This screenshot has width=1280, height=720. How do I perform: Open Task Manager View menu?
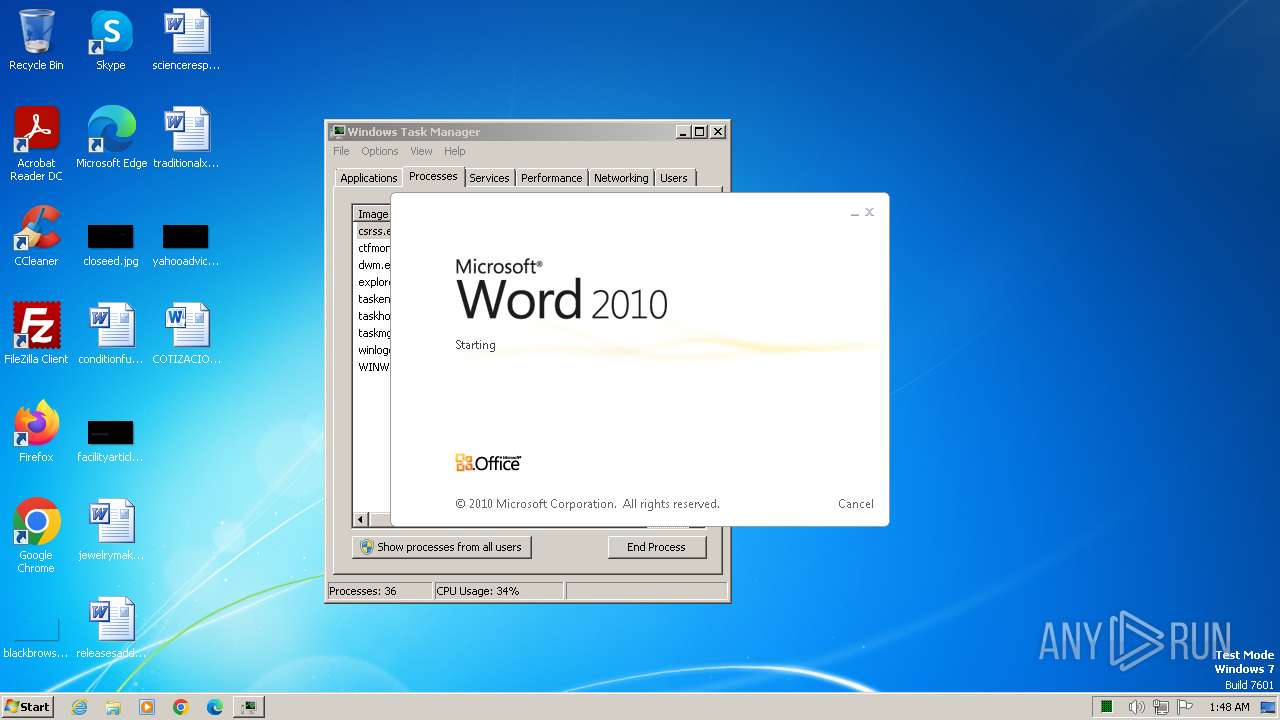[x=421, y=151]
